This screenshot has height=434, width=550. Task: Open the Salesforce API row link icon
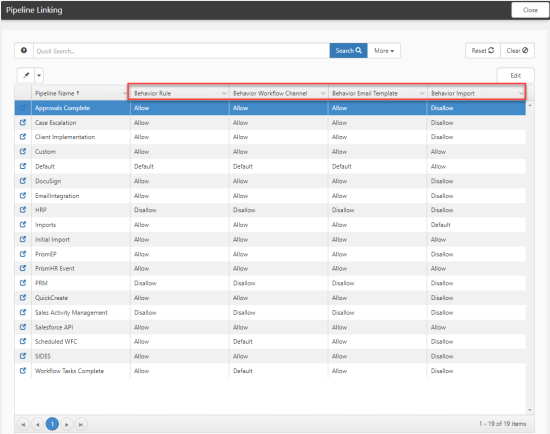click(x=23, y=327)
